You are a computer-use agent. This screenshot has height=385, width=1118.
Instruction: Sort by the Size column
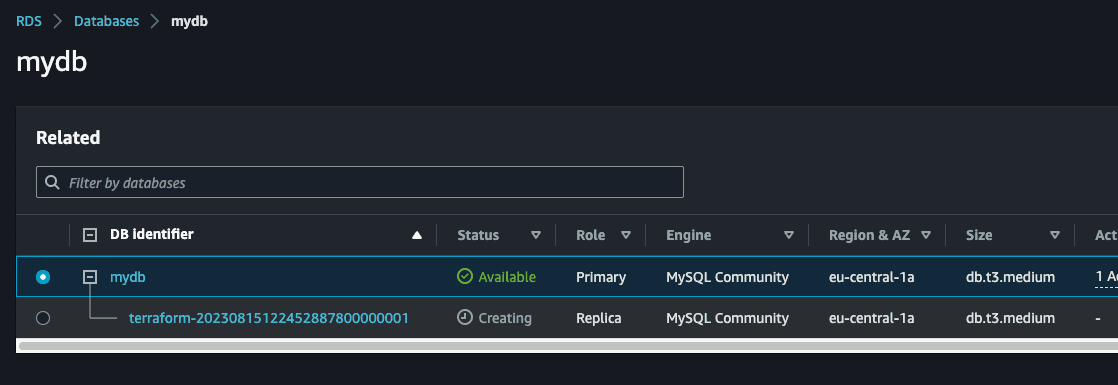1055,235
